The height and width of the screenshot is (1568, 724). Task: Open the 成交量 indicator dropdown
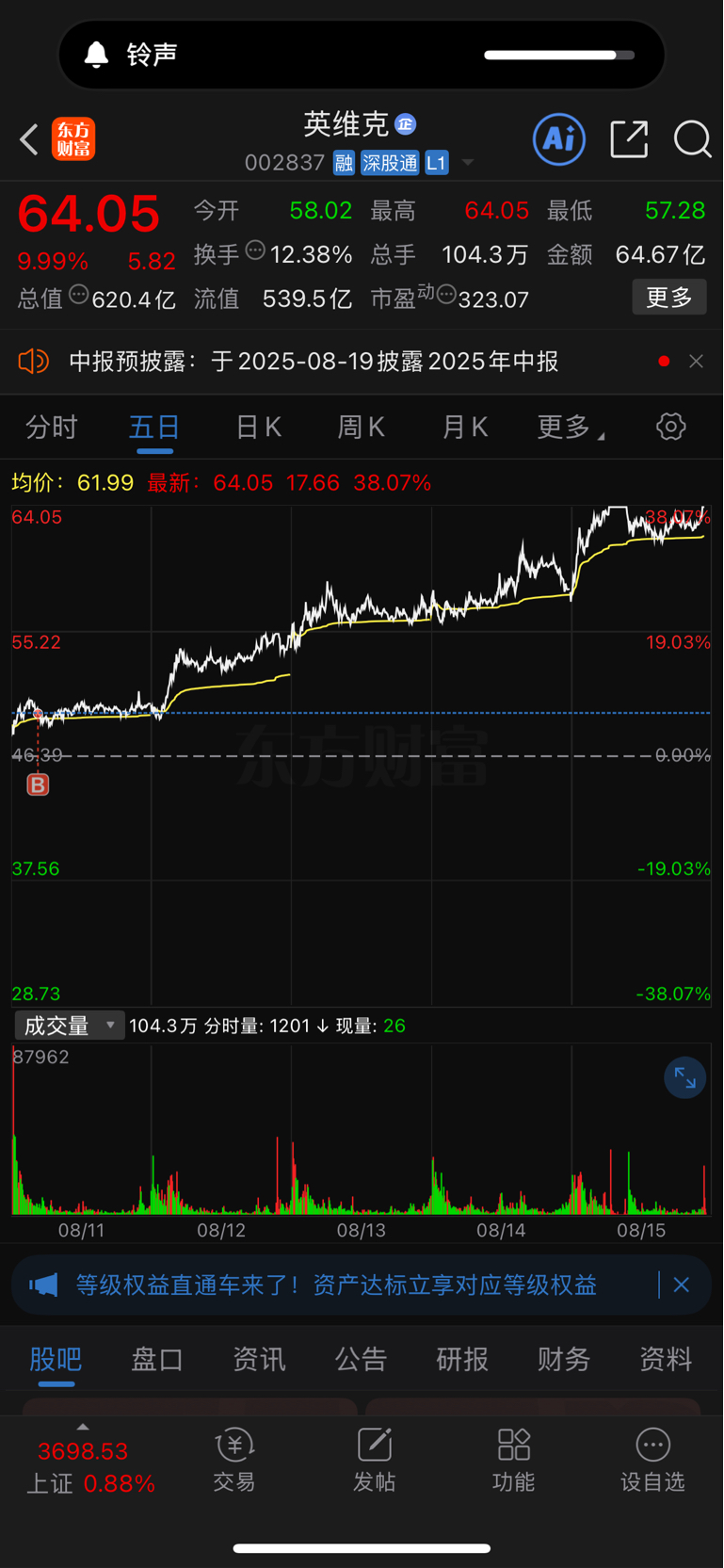[x=70, y=1026]
